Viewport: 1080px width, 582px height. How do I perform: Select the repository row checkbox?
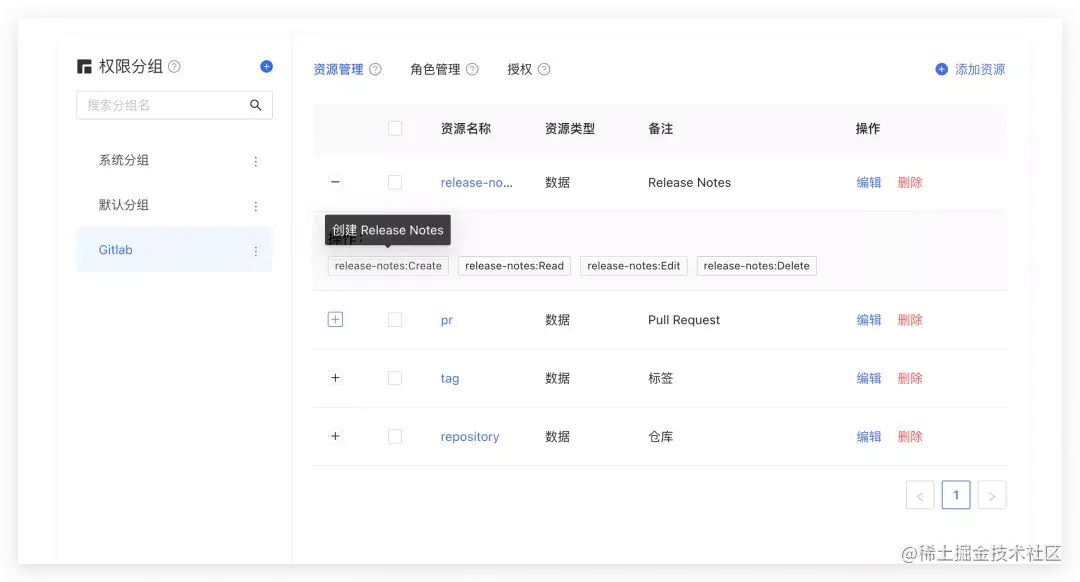click(x=395, y=437)
